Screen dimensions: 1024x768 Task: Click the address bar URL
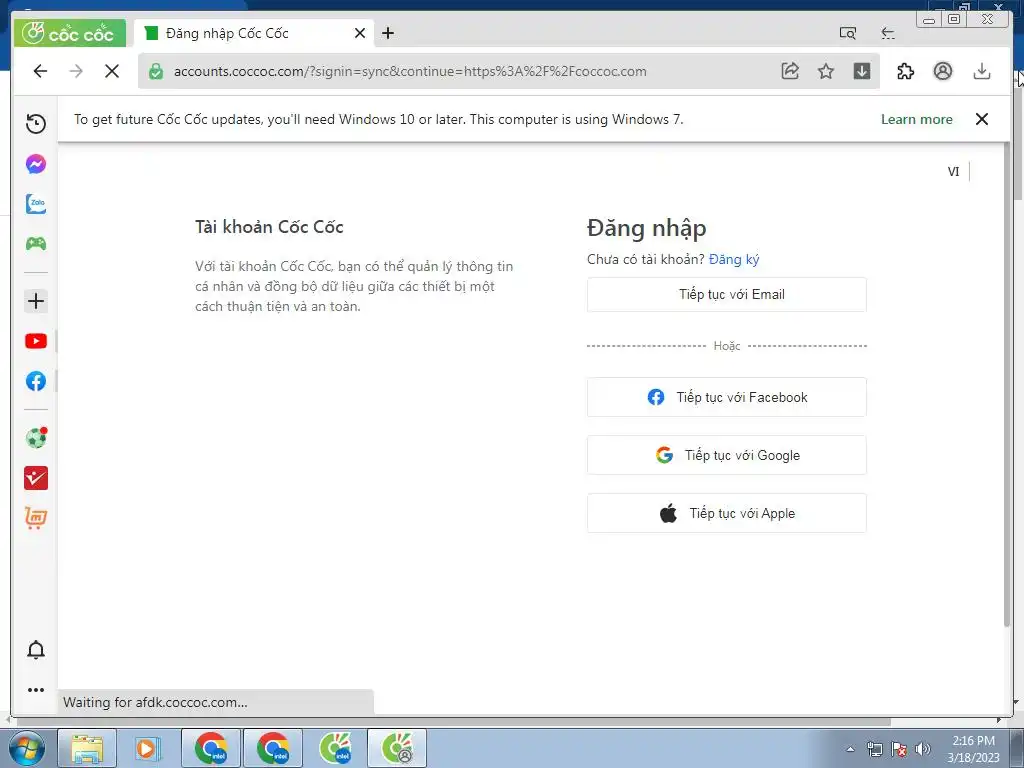coord(410,71)
